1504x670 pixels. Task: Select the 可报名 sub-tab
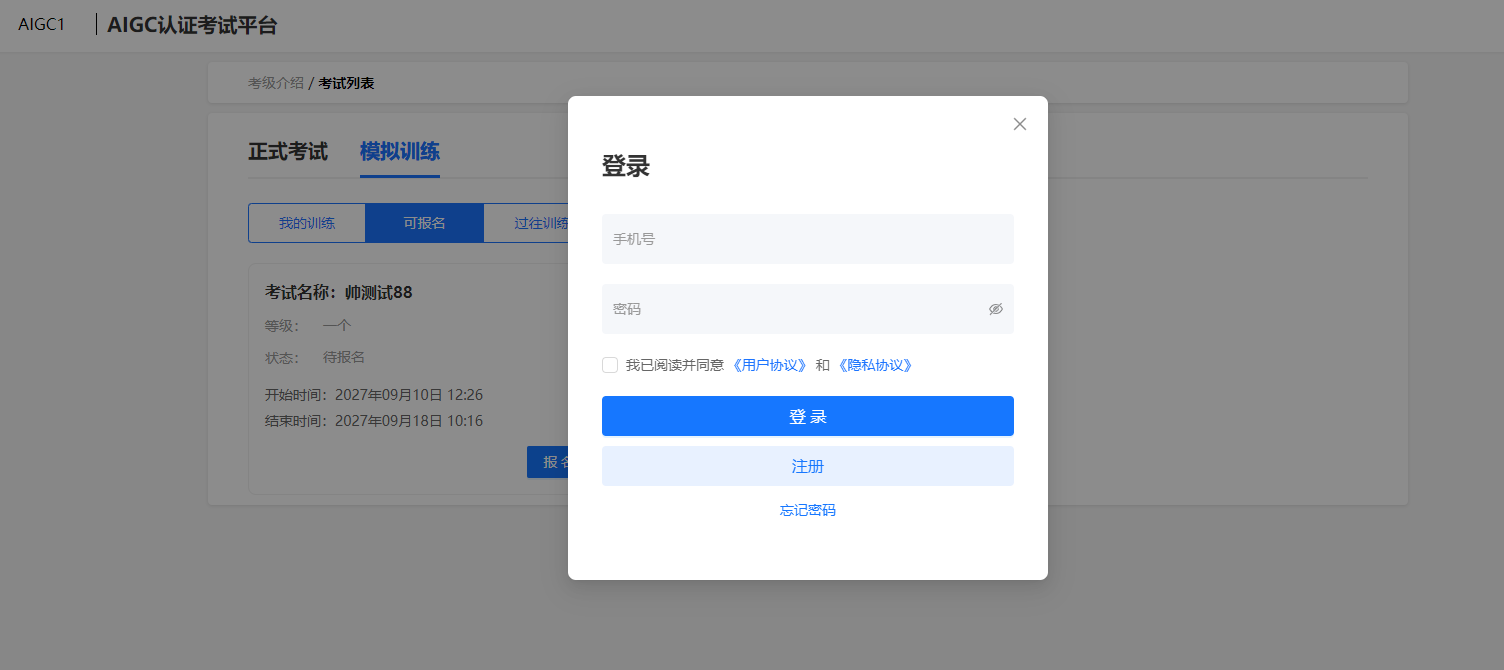[x=425, y=223]
